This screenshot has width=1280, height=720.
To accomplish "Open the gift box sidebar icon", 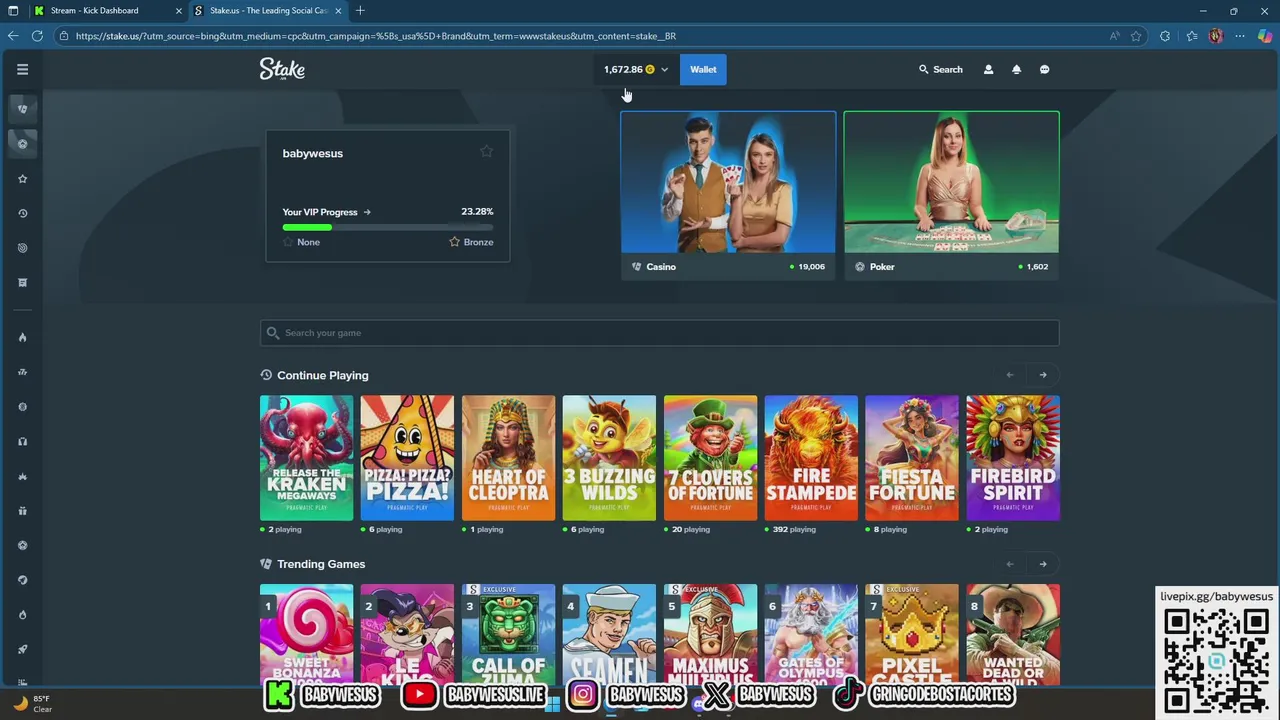I will 22,511.
